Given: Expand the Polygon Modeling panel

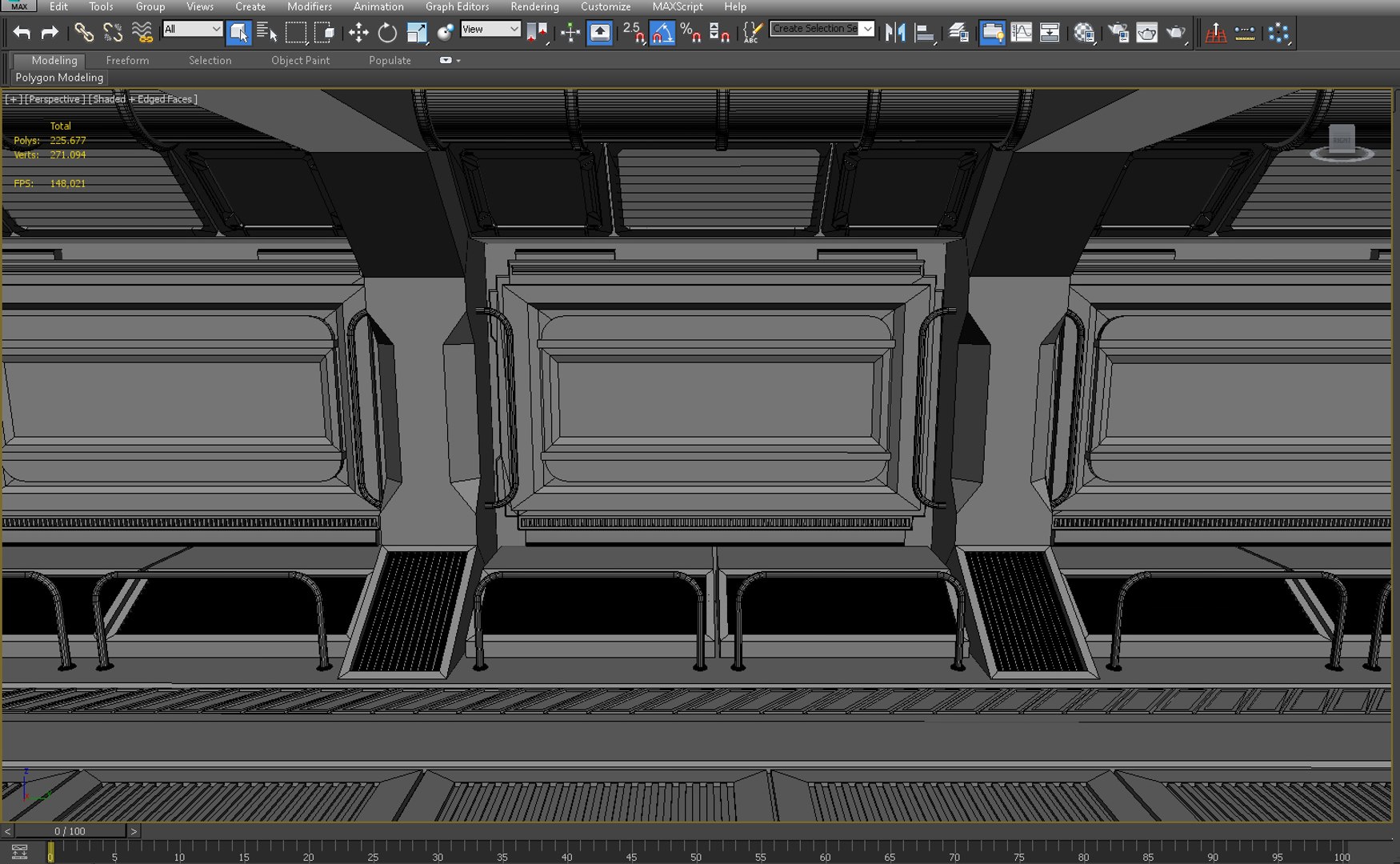Looking at the screenshot, I should pyautogui.click(x=59, y=78).
